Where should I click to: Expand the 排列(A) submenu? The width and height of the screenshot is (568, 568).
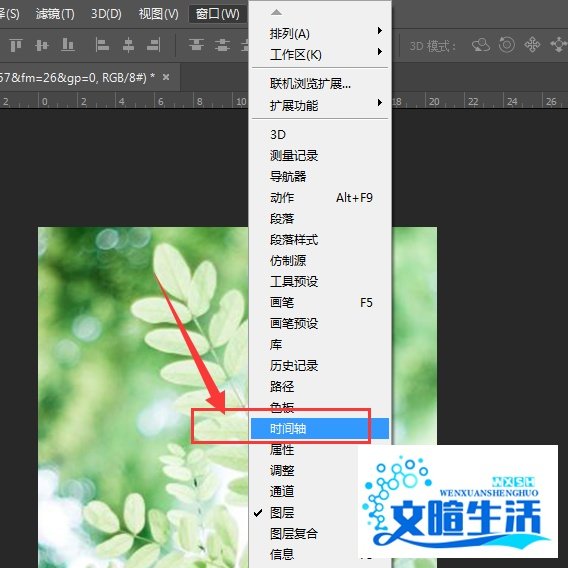point(320,34)
